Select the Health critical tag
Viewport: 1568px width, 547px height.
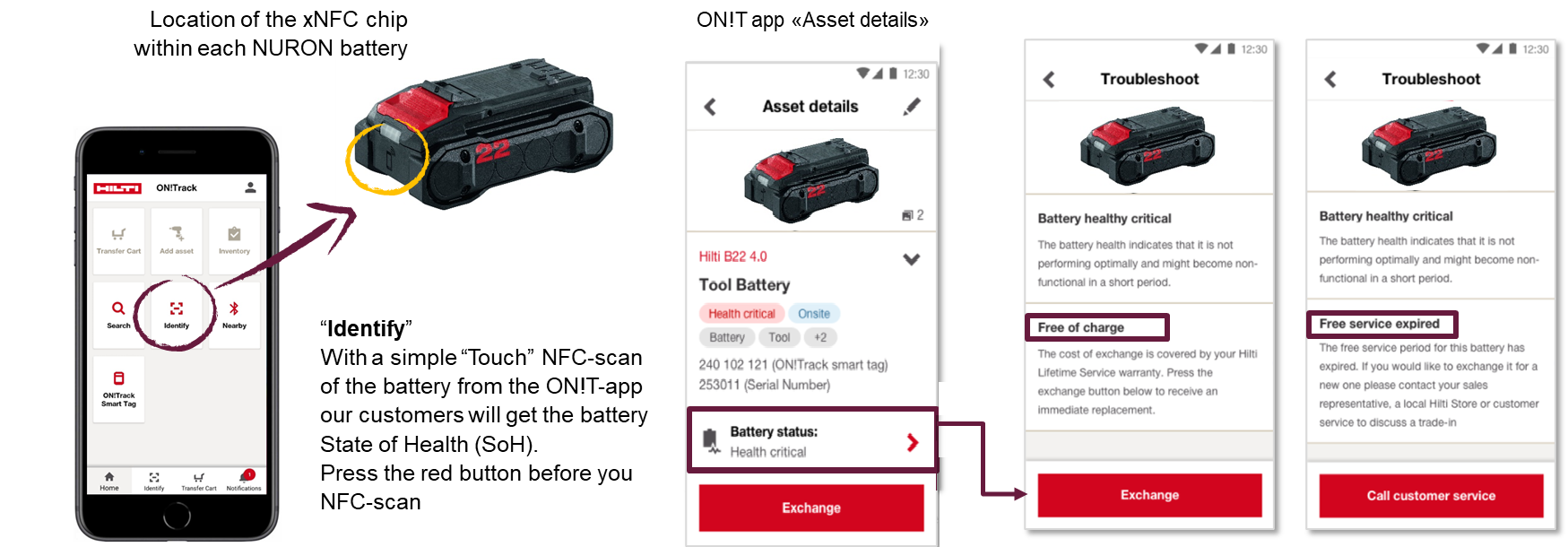[741, 314]
